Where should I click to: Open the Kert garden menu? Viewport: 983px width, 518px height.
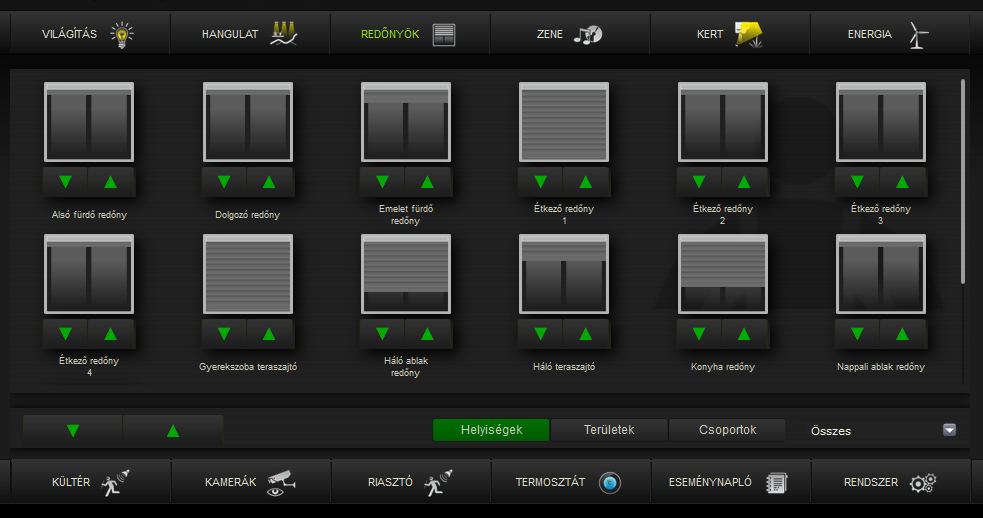(x=730, y=34)
